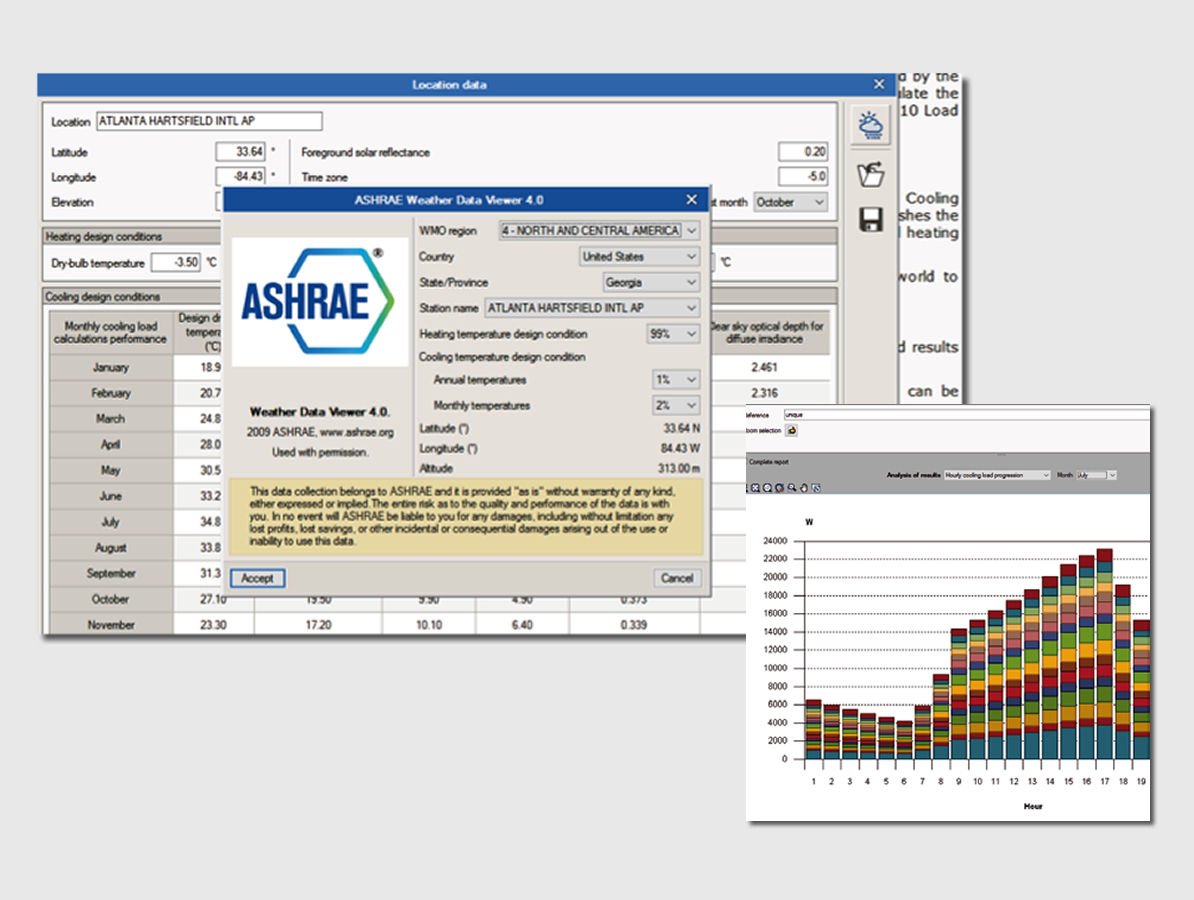
Task: Click the Cancel button
Action: (677, 579)
